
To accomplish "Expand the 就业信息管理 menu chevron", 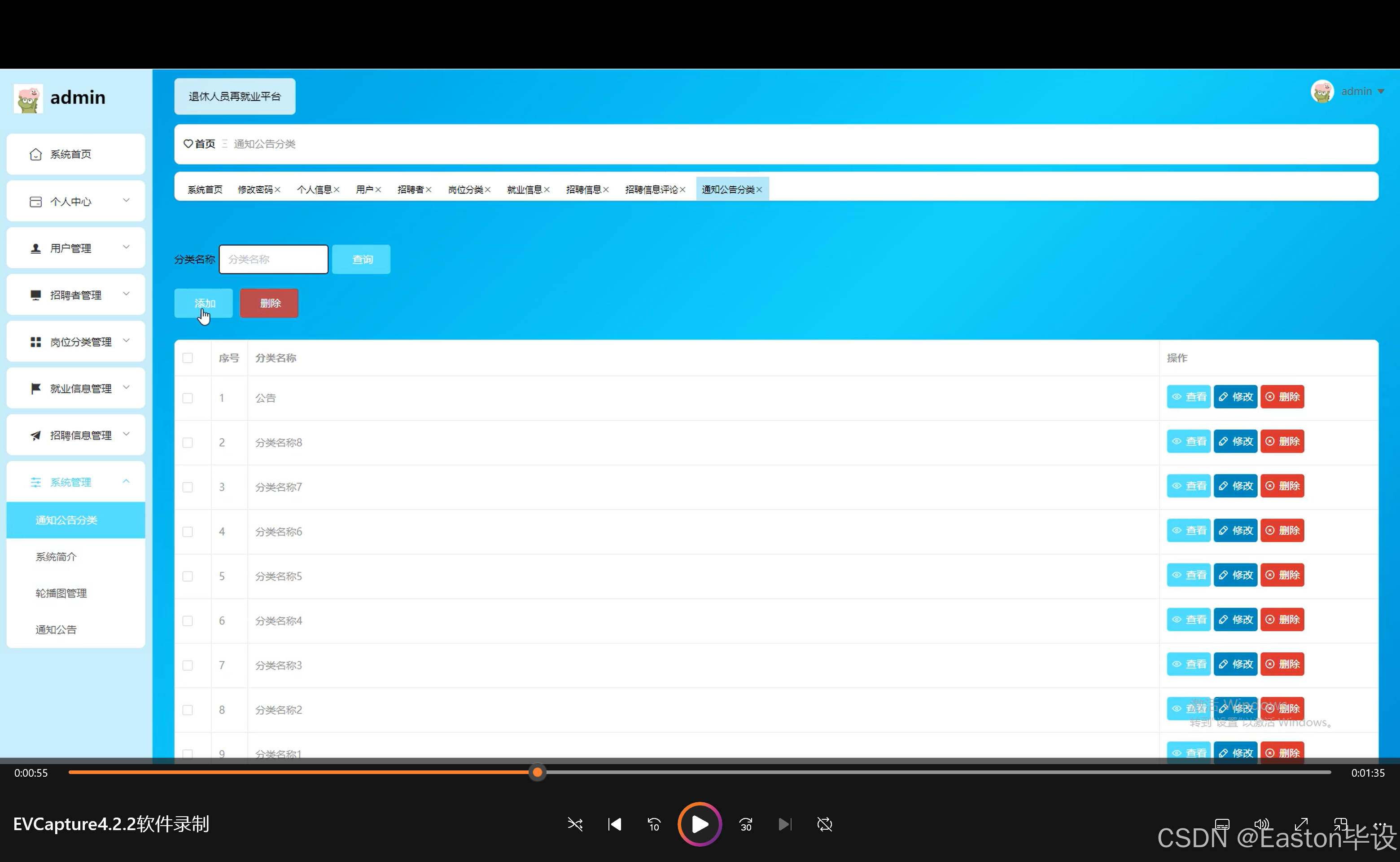I will [127, 387].
